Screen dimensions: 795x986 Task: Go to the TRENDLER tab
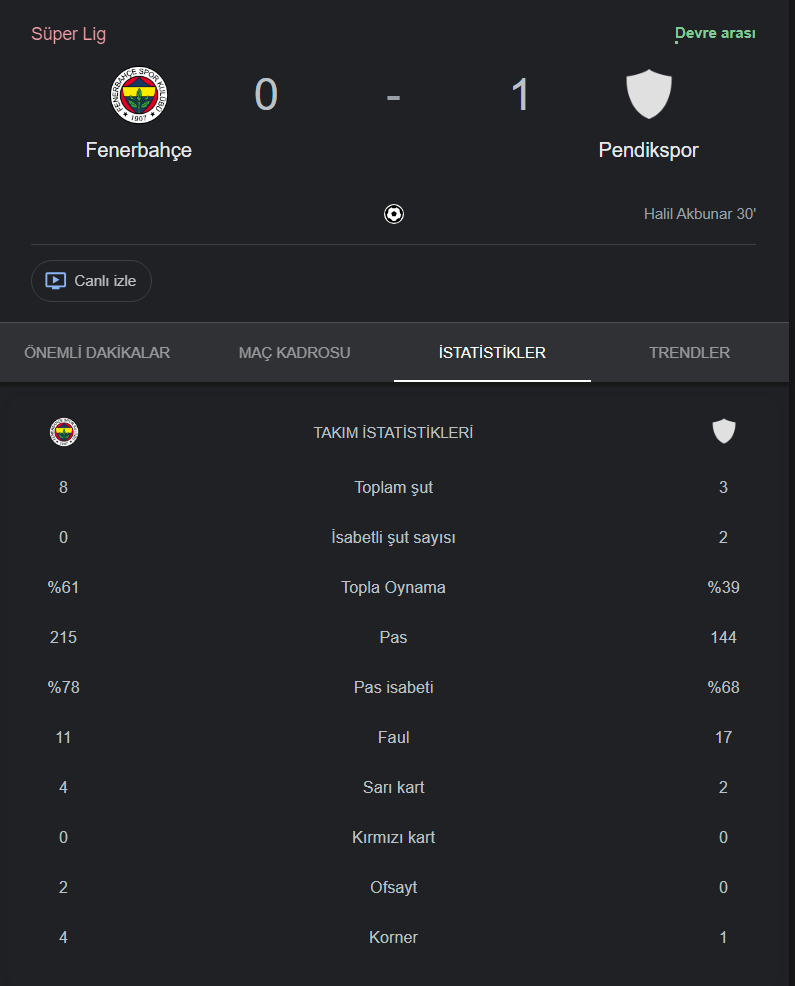coord(689,353)
